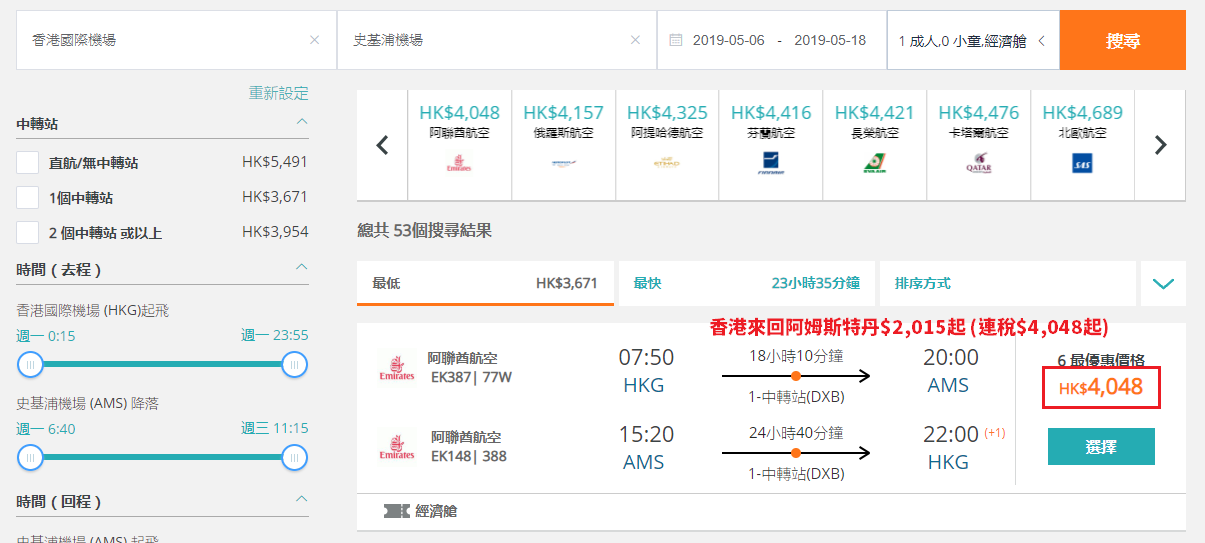The width and height of the screenshot is (1205, 543).
Task: Expand the teal chevron beside sort options
Action: pyautogui.click(x=1163, y=283)
